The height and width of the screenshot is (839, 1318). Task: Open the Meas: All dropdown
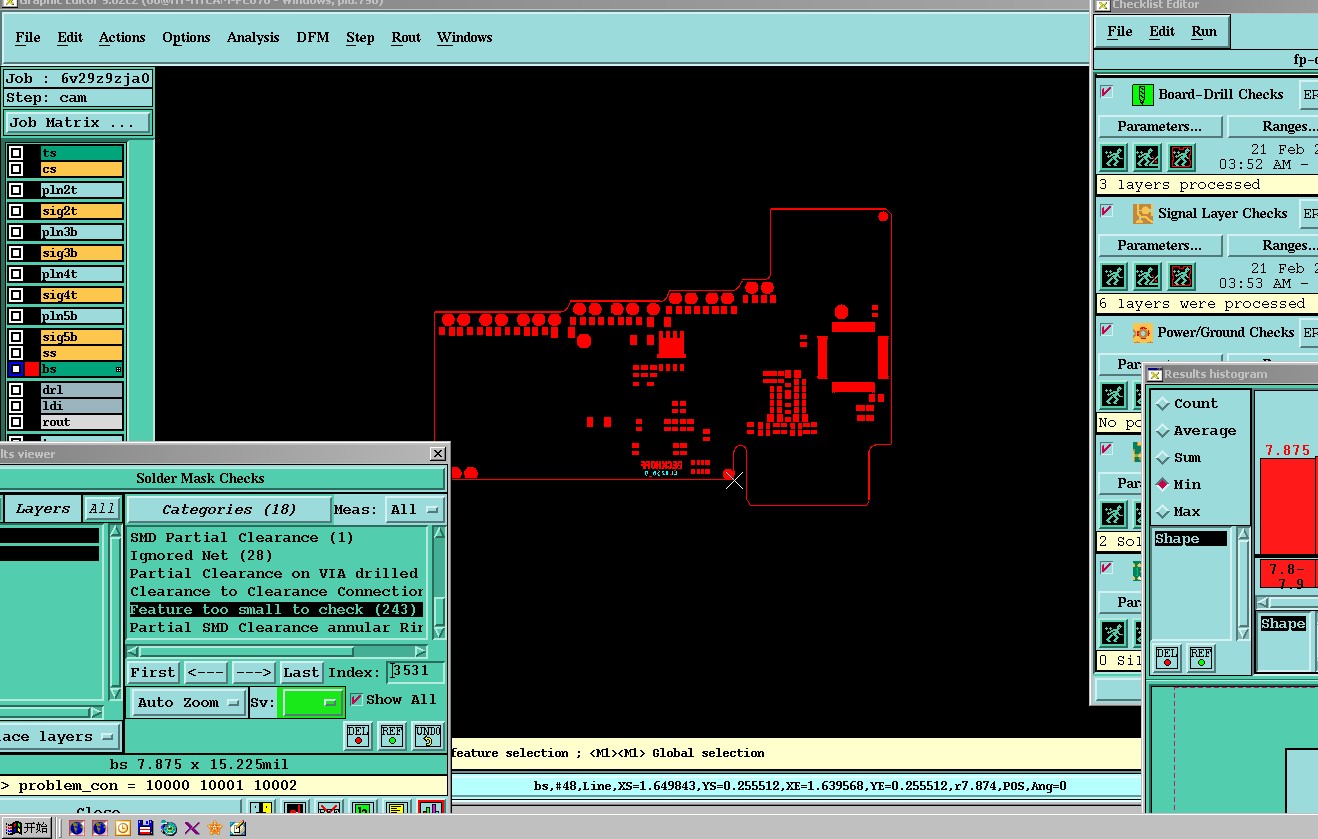pyautogui.click(x=416, y=510)
